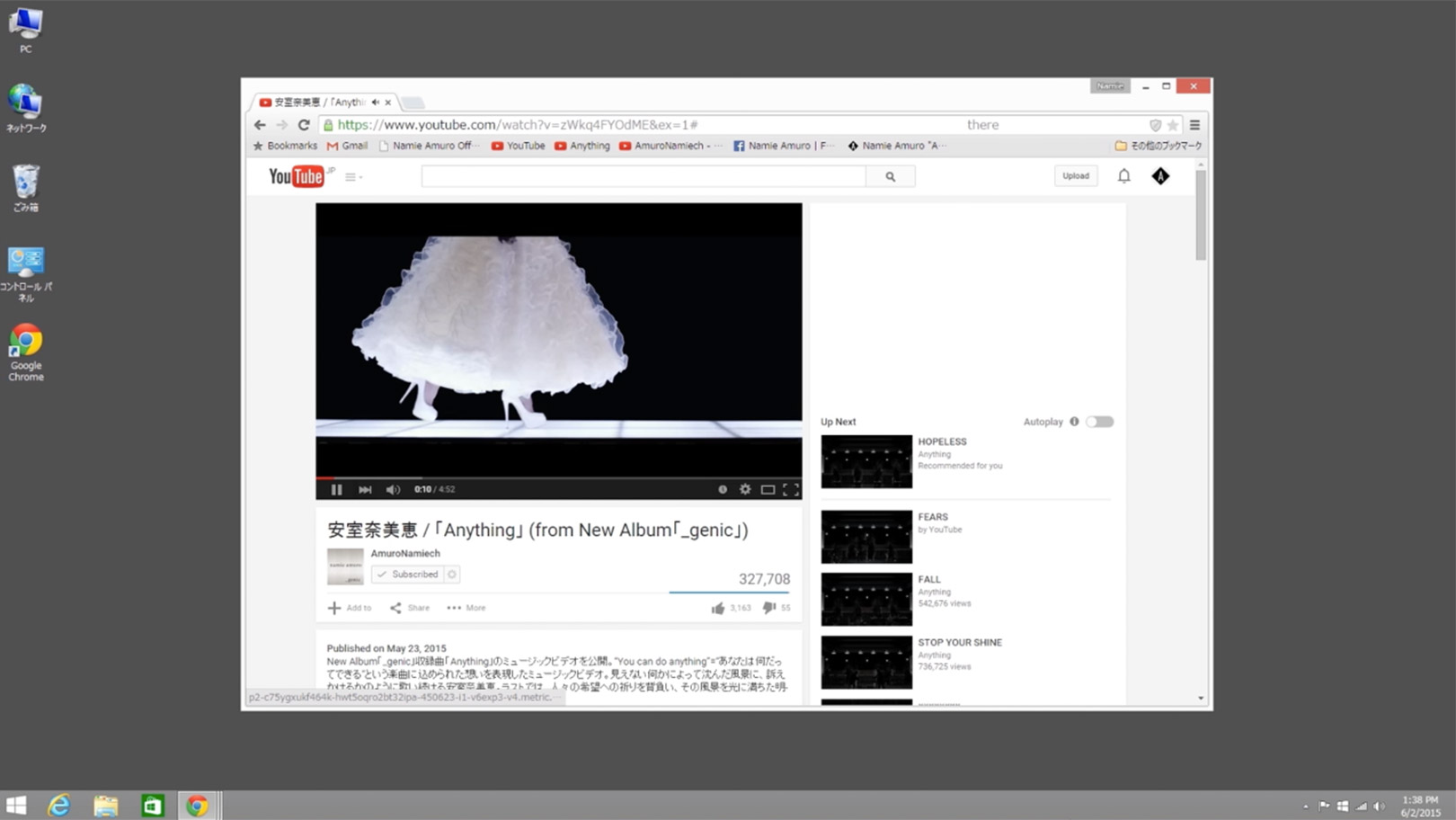
Task: Skip to next video in player
Action: click(x=365, y=489)
